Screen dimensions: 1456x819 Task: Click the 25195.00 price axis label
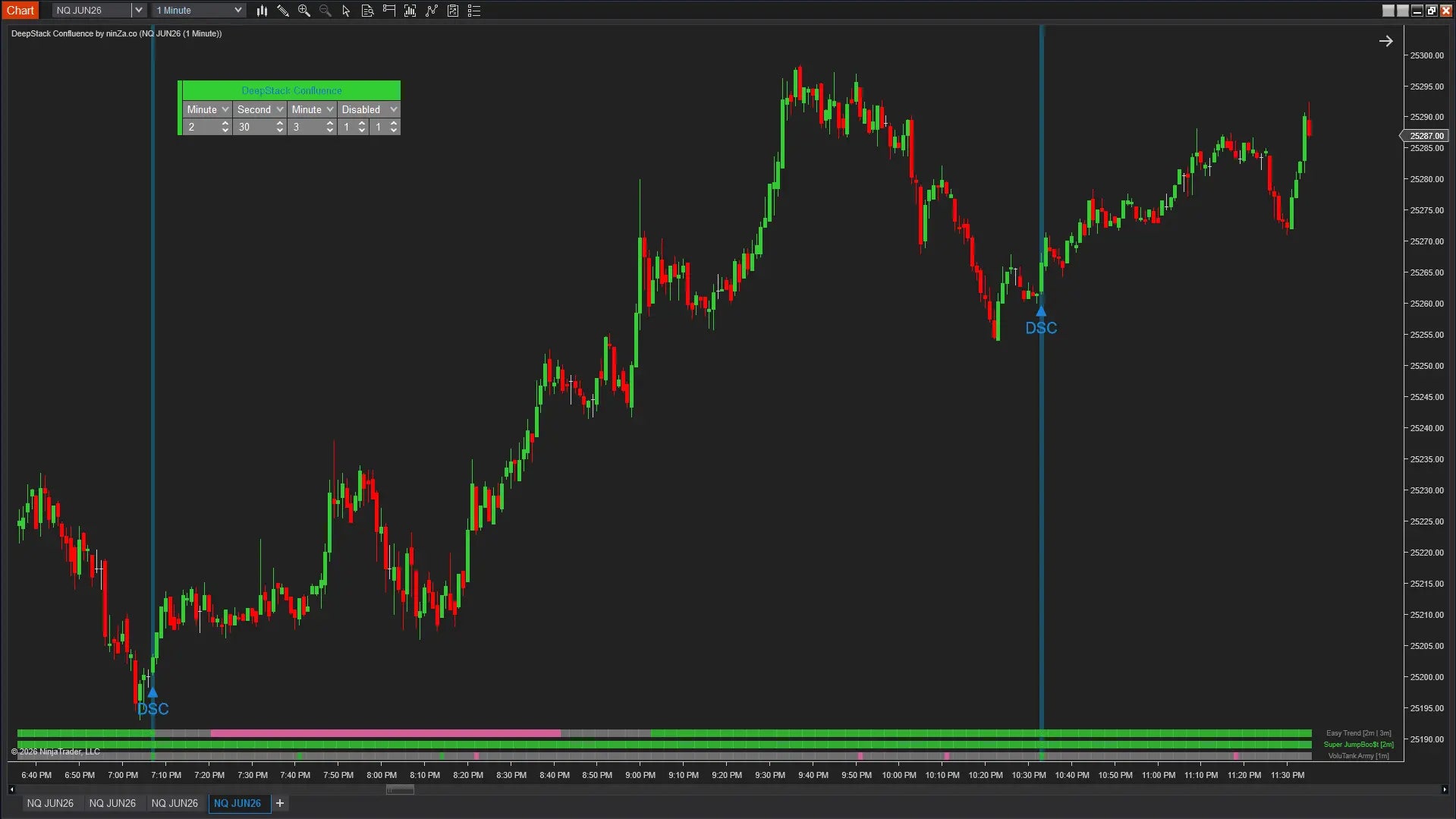[x=1427, y=708]
